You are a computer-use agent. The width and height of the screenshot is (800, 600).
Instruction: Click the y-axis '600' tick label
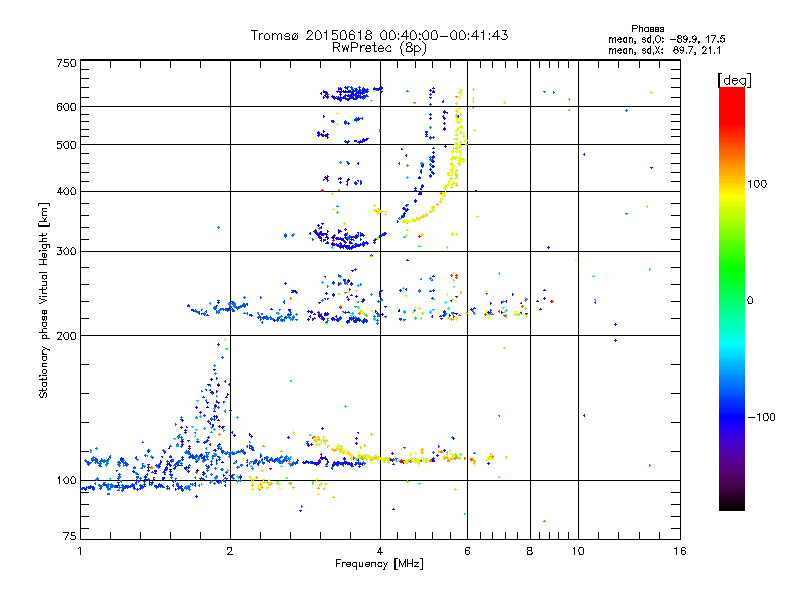66,107
